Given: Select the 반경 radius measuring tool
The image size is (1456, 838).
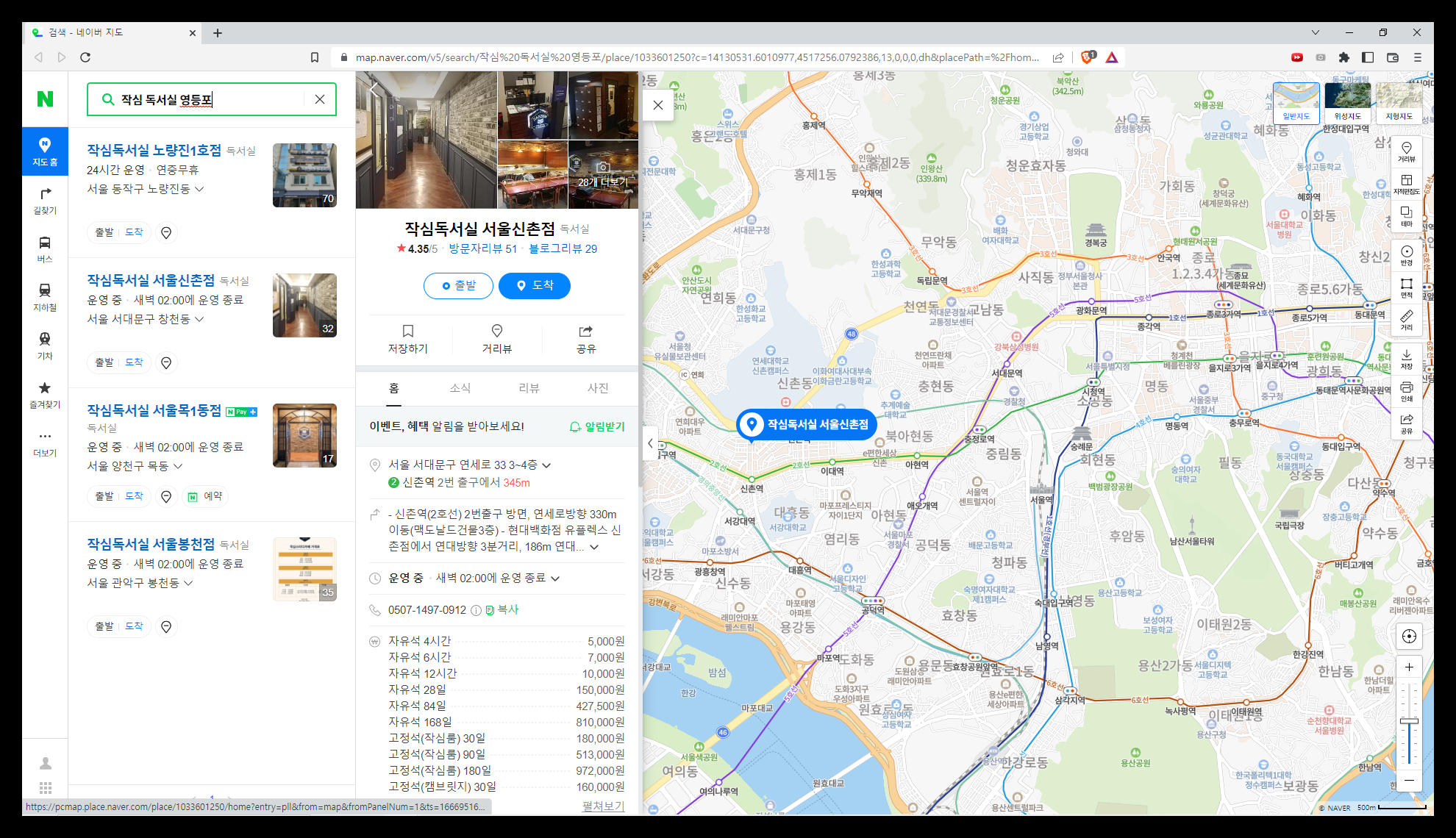Looking at the screenshot, I should [x=1406, y=255].
